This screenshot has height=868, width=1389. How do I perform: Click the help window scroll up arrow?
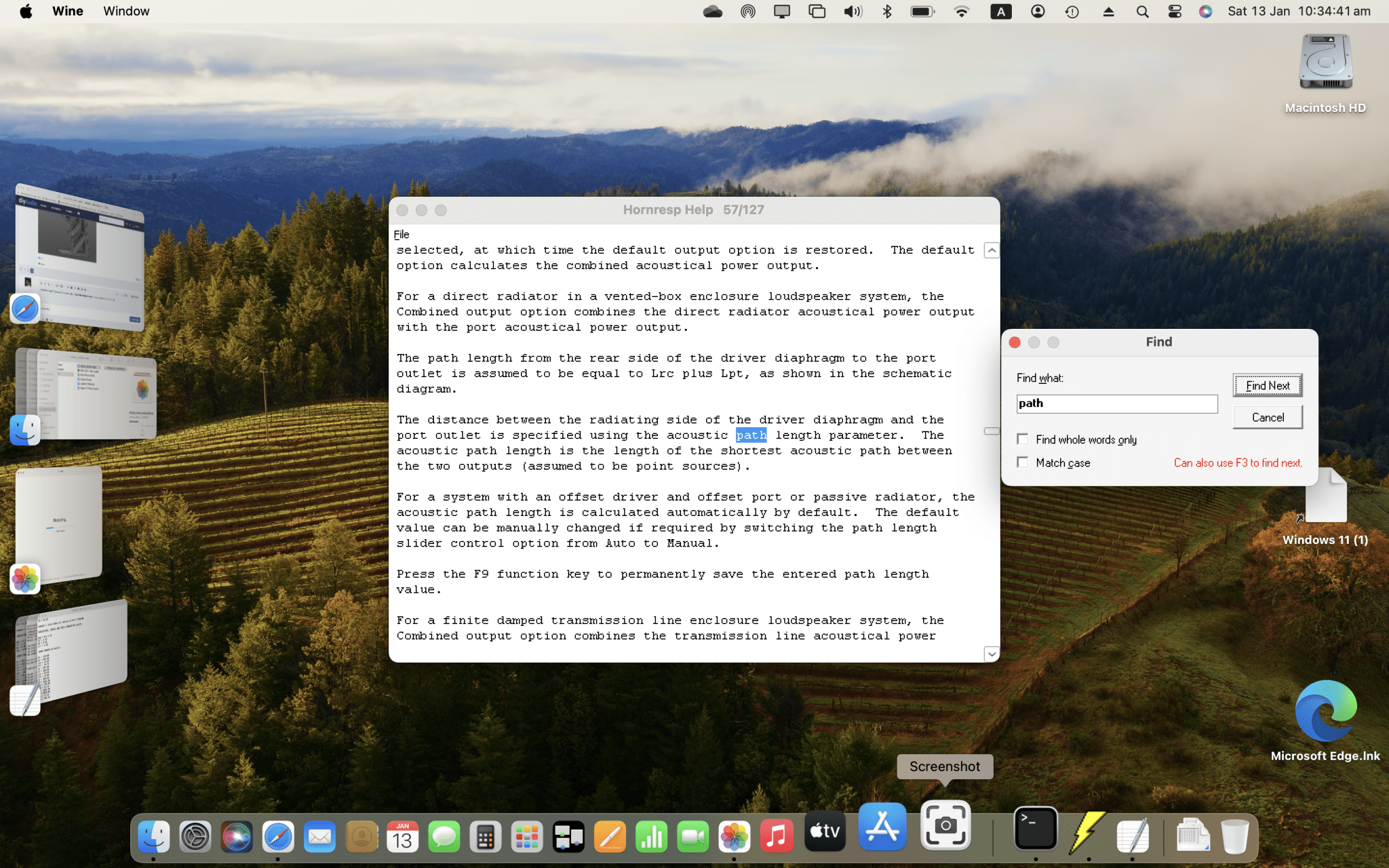[992, 251]
